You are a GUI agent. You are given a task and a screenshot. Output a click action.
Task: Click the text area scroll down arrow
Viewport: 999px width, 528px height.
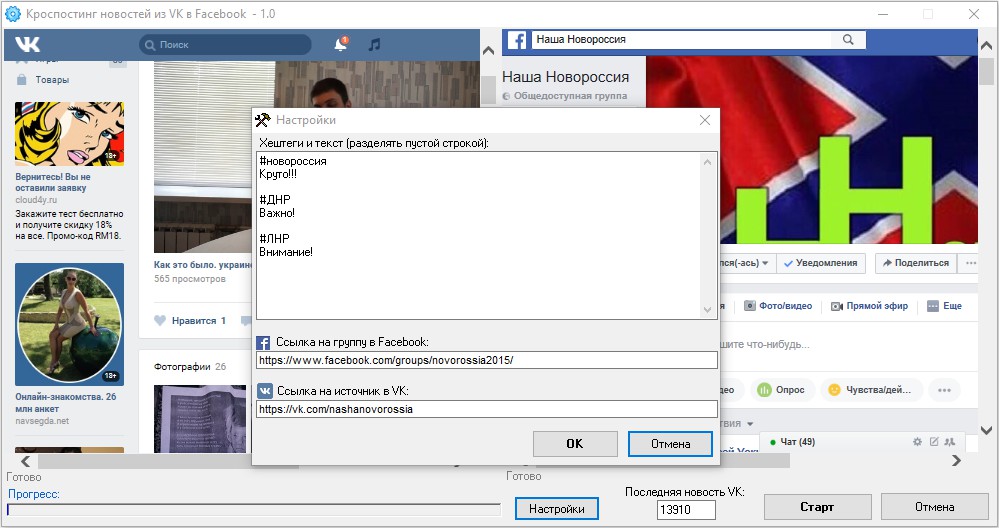708,310
